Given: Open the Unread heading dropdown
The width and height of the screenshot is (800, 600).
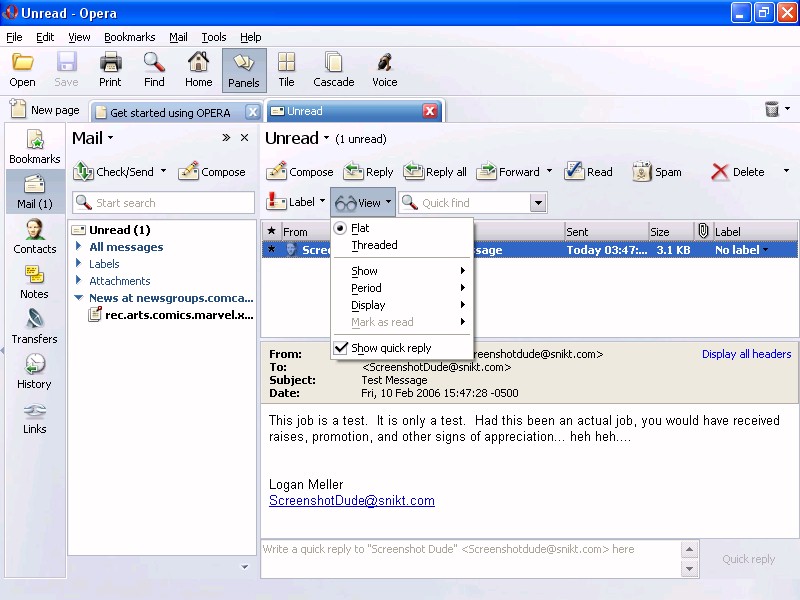Looking at the screenshot, I should coord(327,138).
